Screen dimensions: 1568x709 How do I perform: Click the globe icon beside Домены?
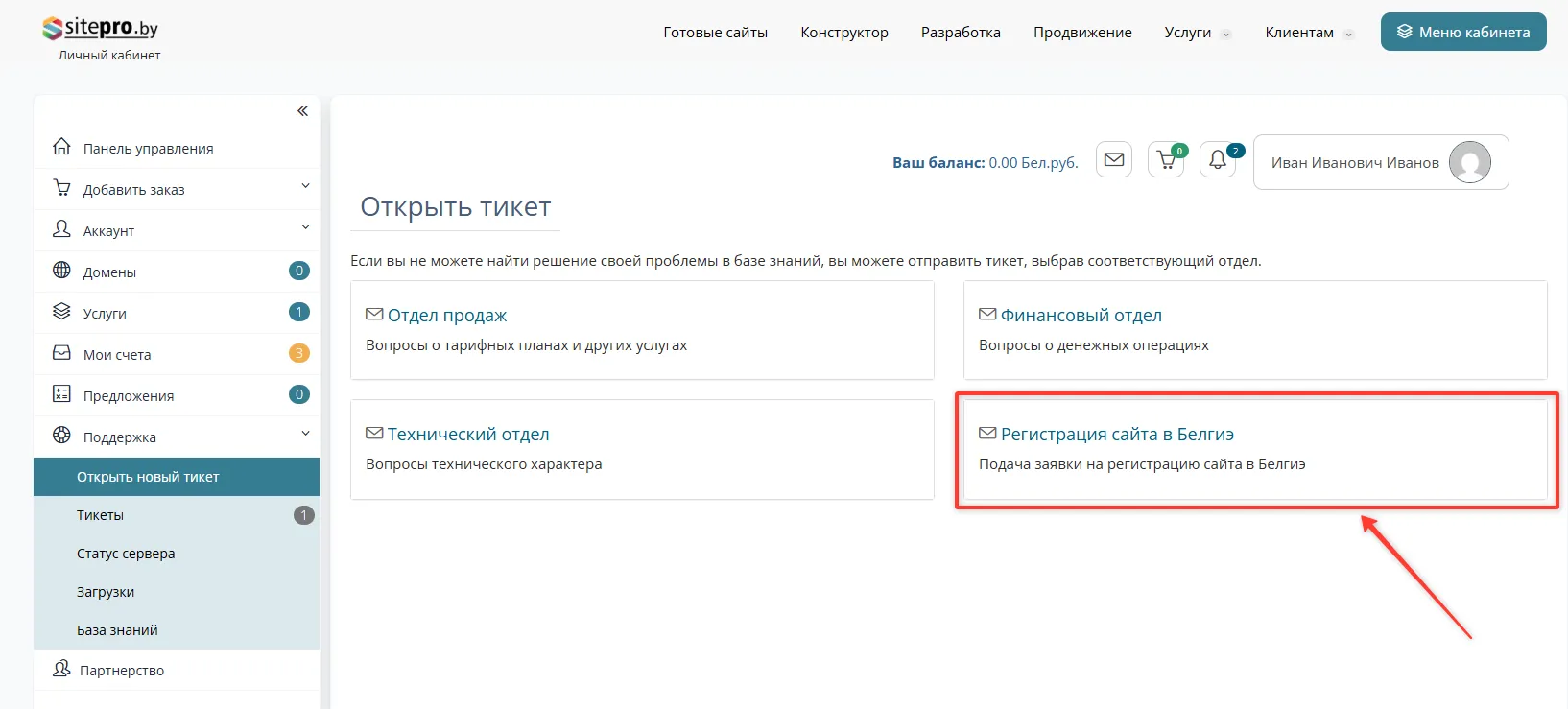click(x=61, y=271)
